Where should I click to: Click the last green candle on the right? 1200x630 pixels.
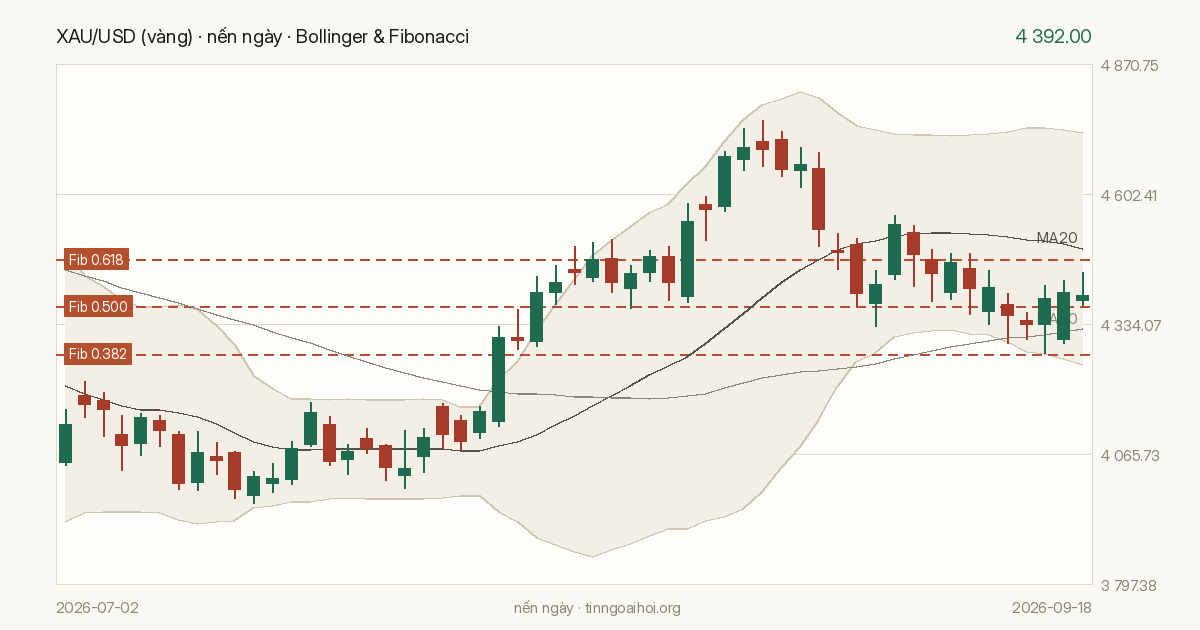click(1082, 297)
